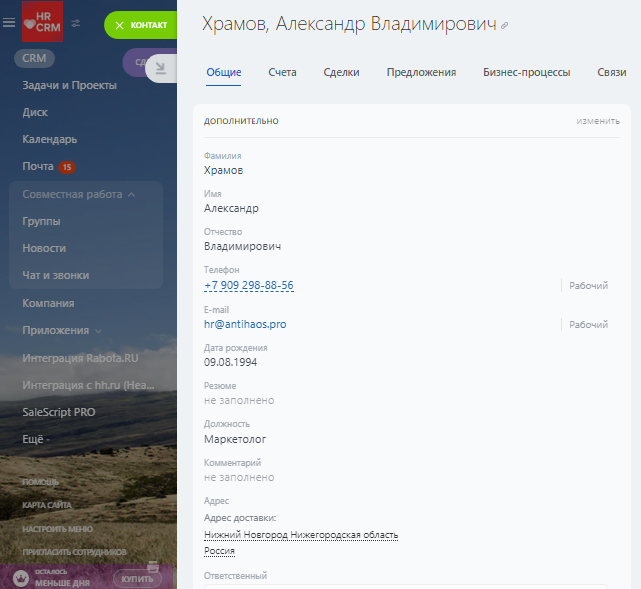Collapse the Совместная работа group
641x589 pixels.
[x=78, y=194]
